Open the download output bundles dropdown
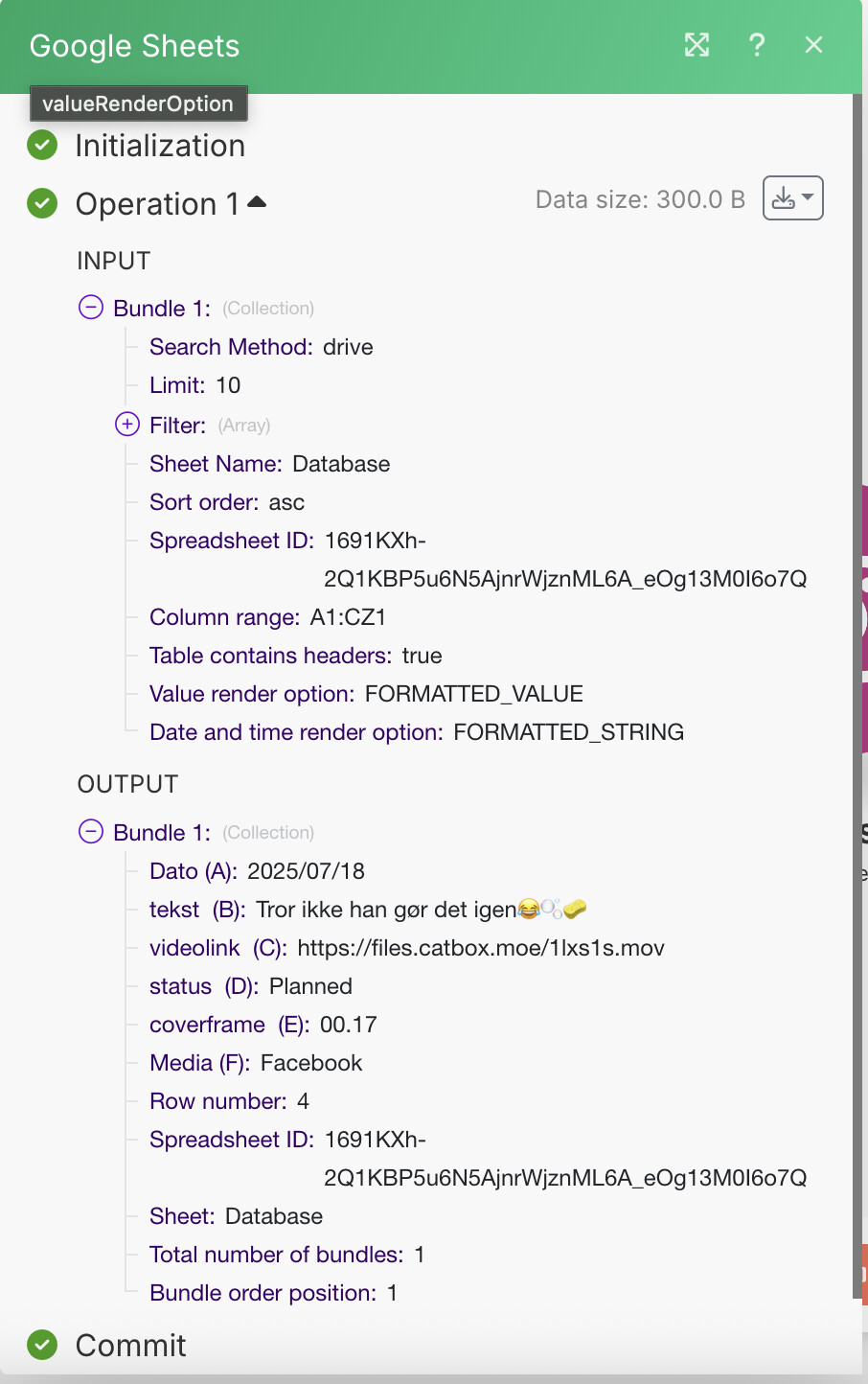Image resolution: width=868 pixels, height=1384 pixels. [x=792, y=198]
